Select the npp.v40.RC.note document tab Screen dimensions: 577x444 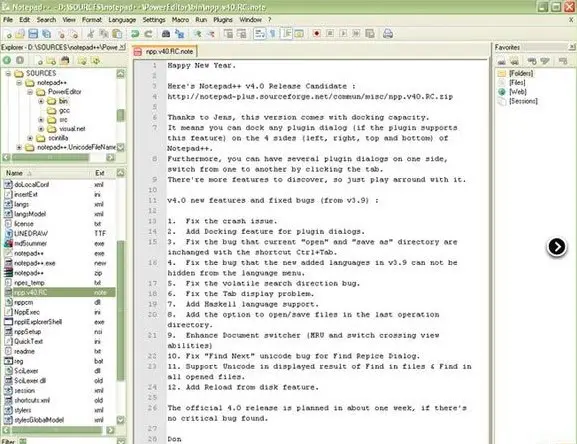point(164,51)
